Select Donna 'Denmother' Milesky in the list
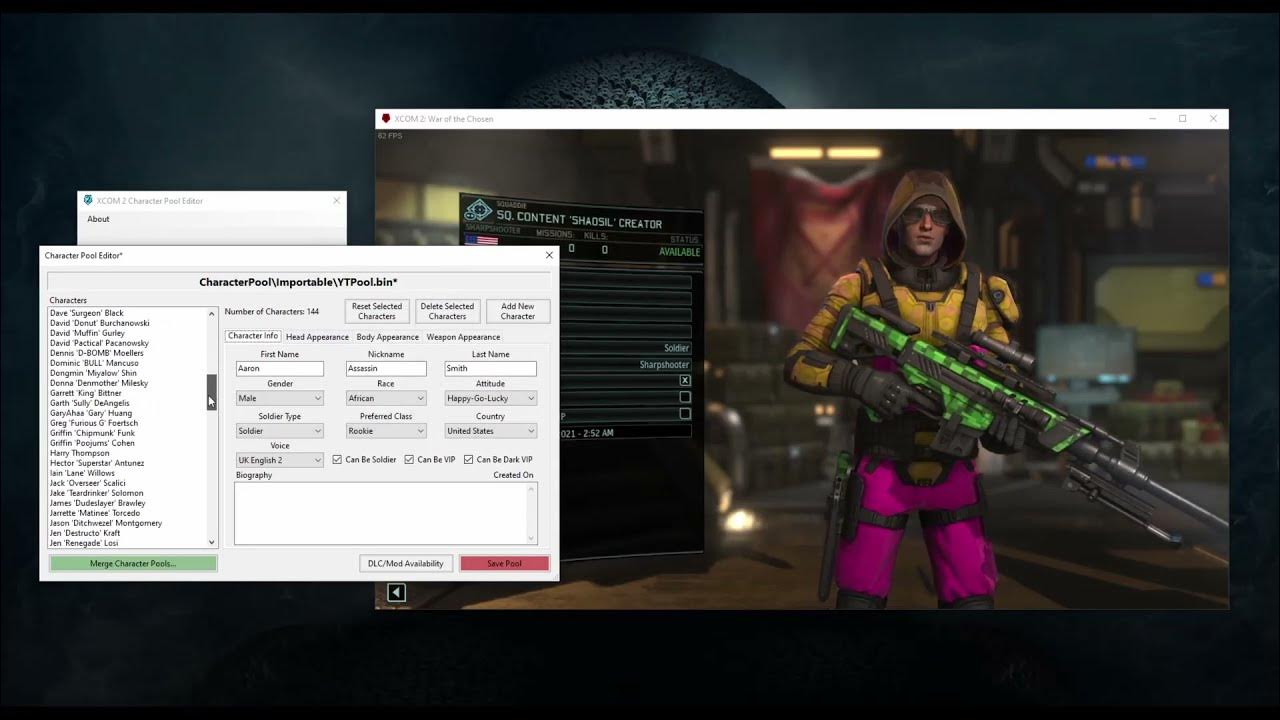Viewport: 1280px width, 720px height. [99, 383]
